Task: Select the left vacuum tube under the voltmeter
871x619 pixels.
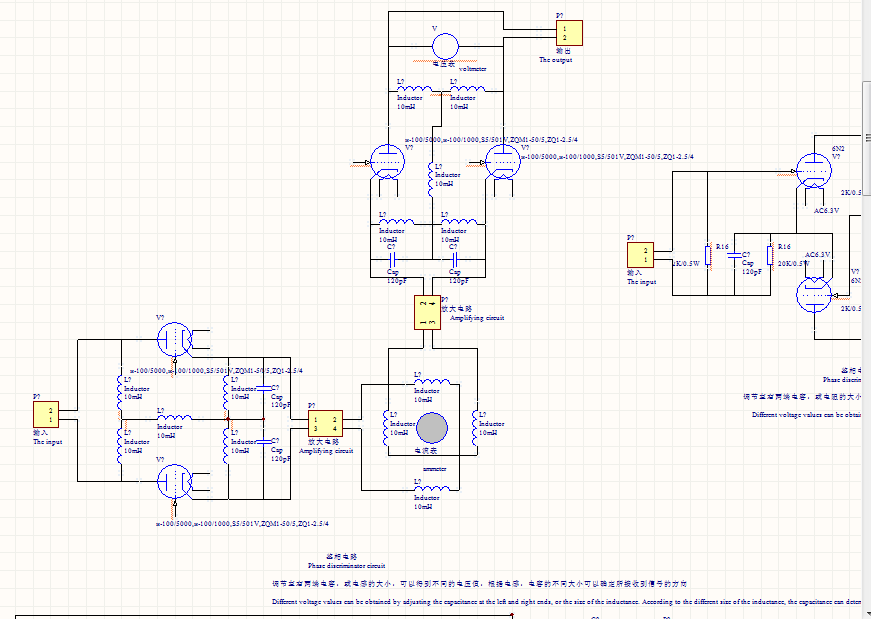Action: tap(387, 163)
